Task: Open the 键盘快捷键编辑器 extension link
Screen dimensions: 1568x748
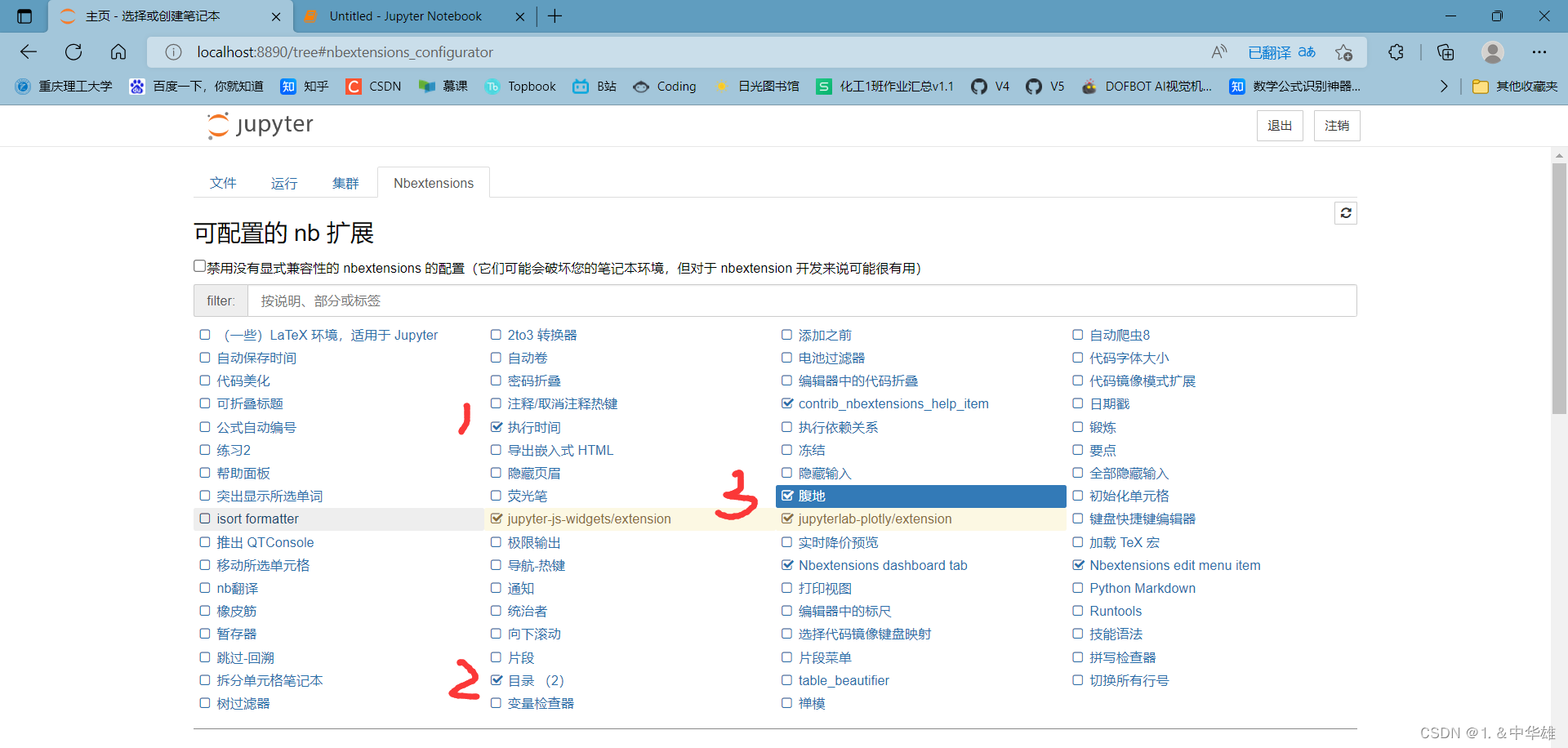Action: [x=1143, y=519]
